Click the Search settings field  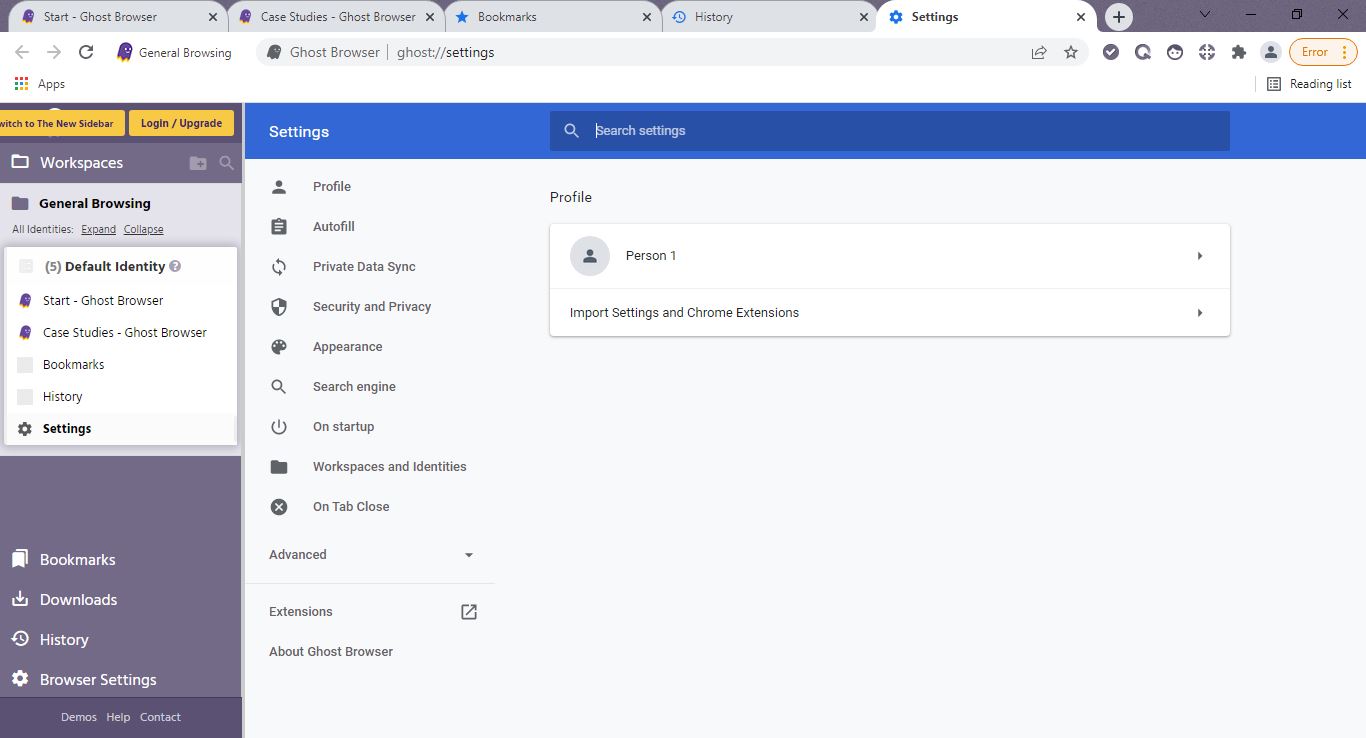point(889,131)
